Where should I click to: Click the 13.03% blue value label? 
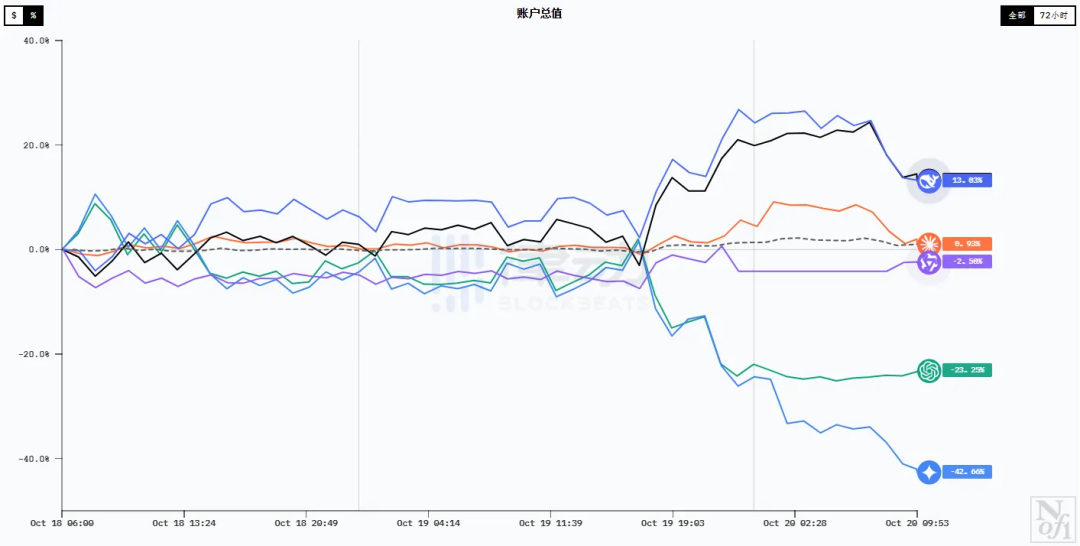(x=967, y=180)
